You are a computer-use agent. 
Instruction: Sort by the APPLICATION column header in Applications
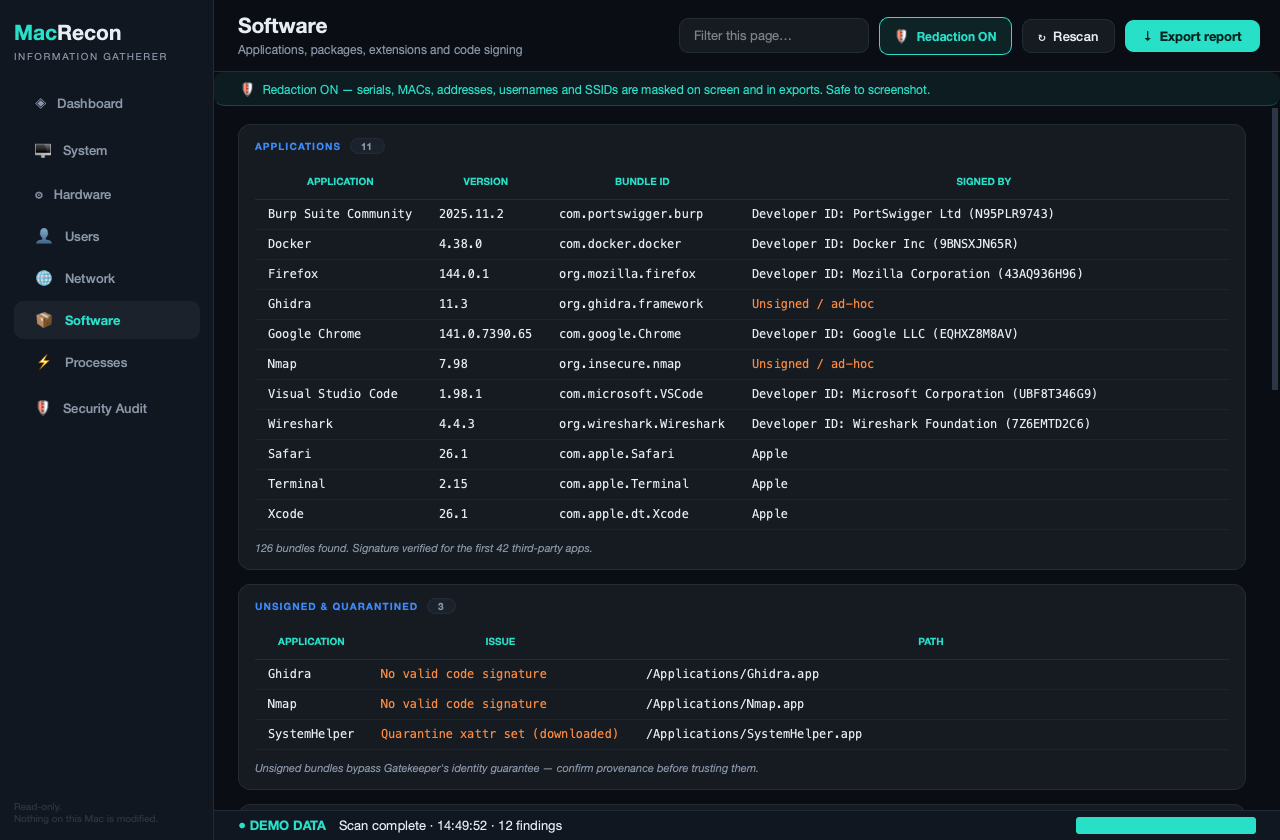point(340,182)
